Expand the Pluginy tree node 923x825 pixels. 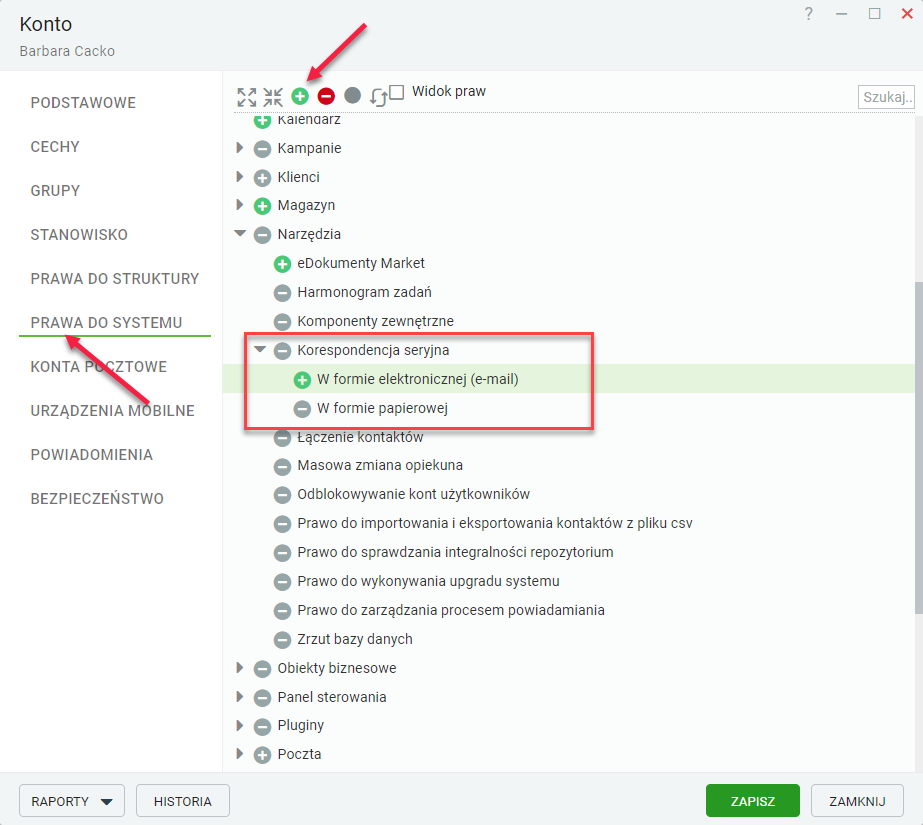click(240, 725)
